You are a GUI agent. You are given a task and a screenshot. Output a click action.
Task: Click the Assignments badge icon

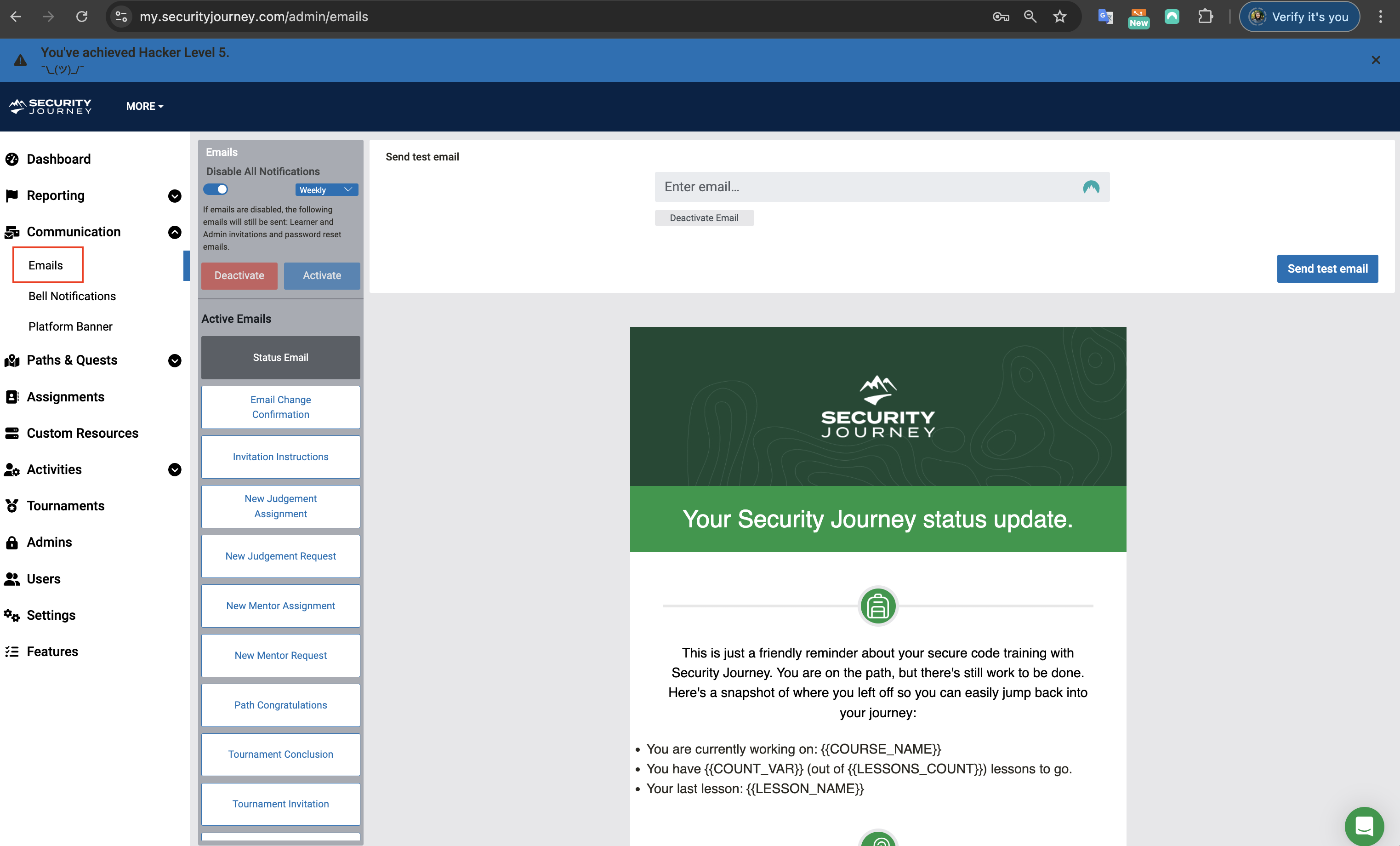click(12, 396)
